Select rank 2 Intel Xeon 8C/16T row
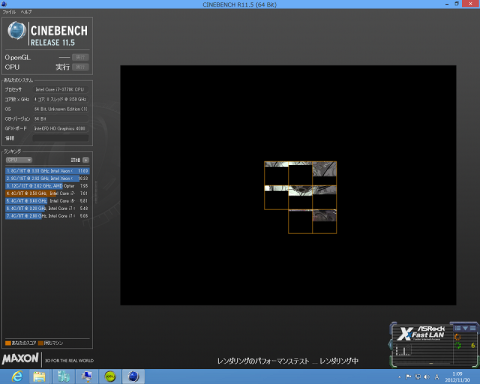 47,178
